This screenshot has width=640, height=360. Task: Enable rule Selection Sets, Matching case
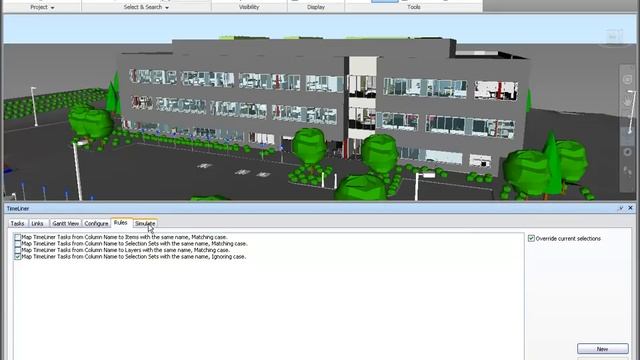pyautogui.click(x=18, y=243)
